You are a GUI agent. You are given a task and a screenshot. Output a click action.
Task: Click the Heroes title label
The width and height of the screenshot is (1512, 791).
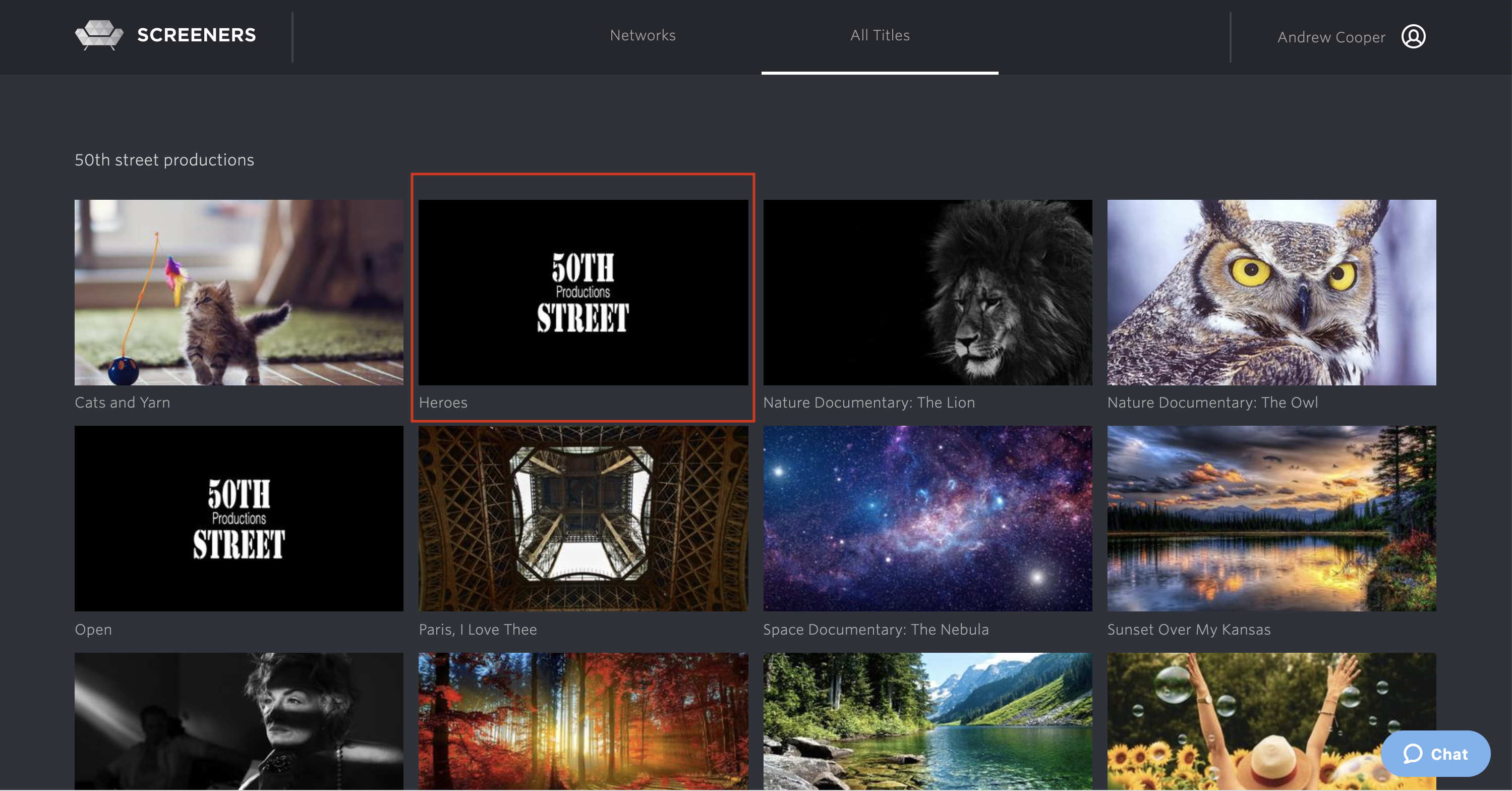(443, 403)
